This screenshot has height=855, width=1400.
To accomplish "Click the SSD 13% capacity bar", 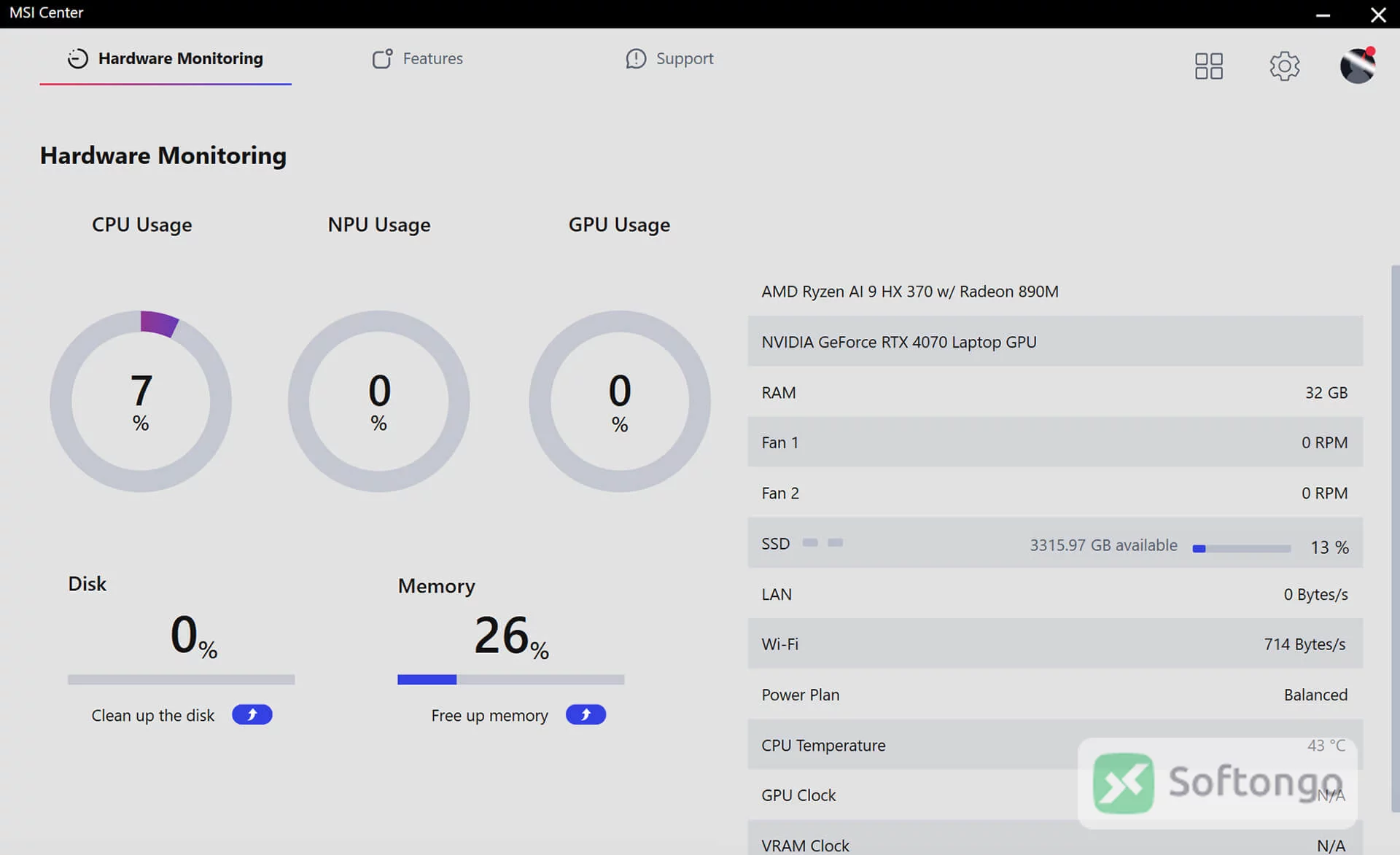I will tap(1242, 549).
